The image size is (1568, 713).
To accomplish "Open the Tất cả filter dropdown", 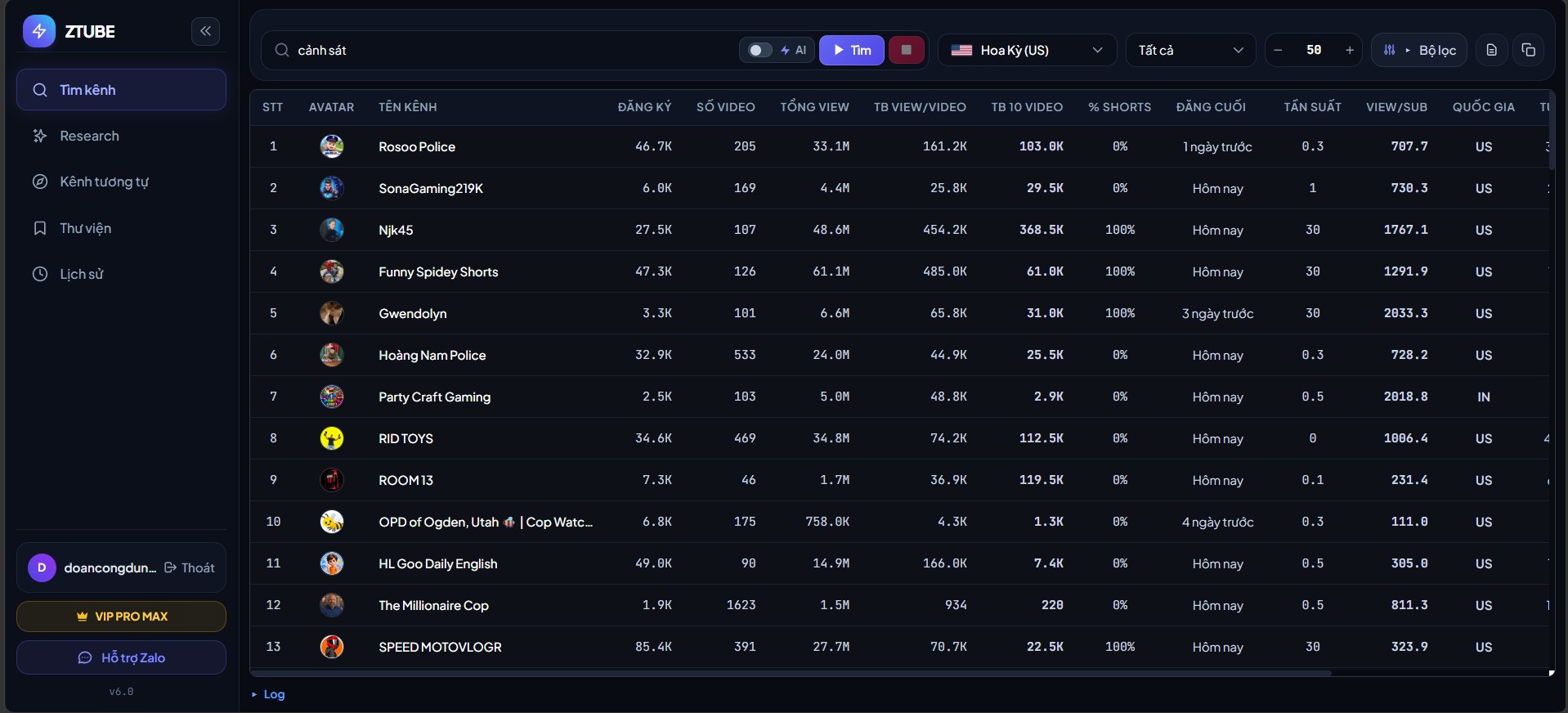I will pyautogui.click(x=1190, y=50).
